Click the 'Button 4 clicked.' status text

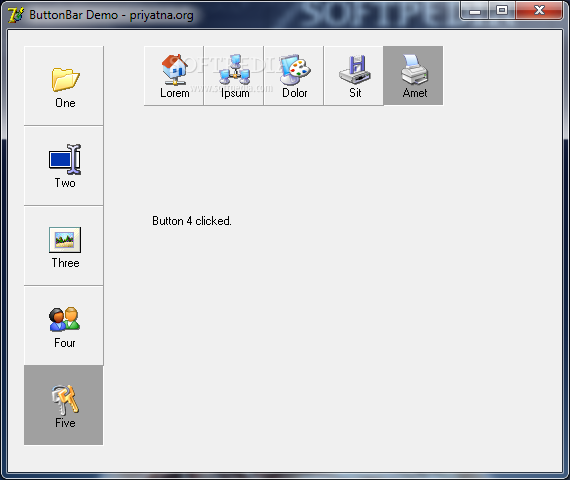(192, 221)
